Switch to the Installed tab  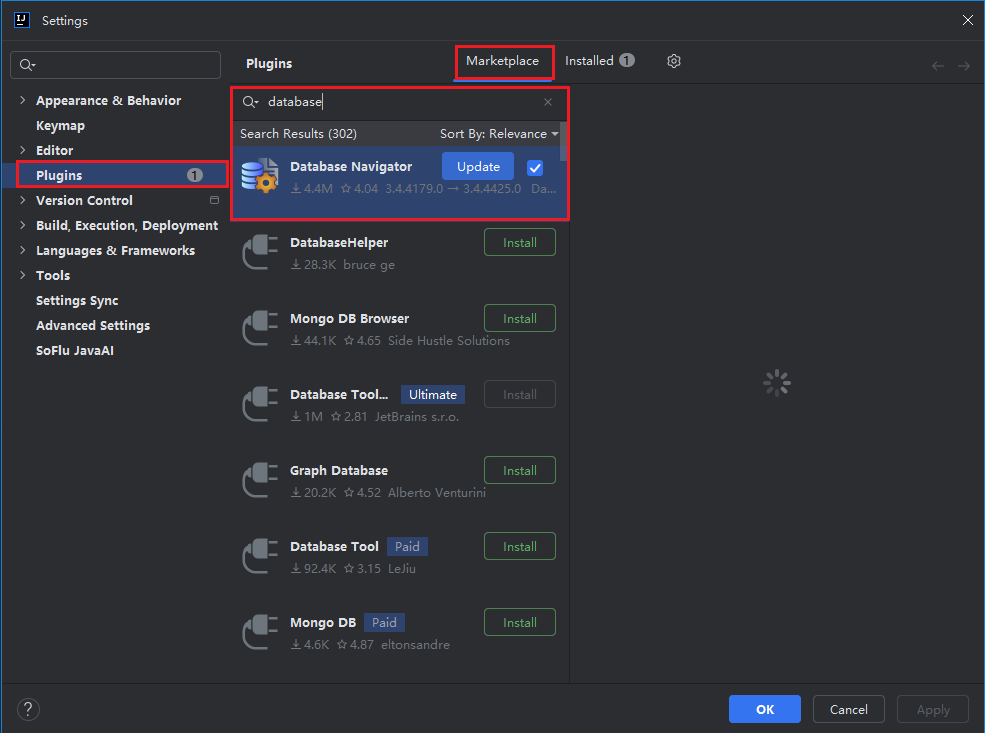[599, 61]
